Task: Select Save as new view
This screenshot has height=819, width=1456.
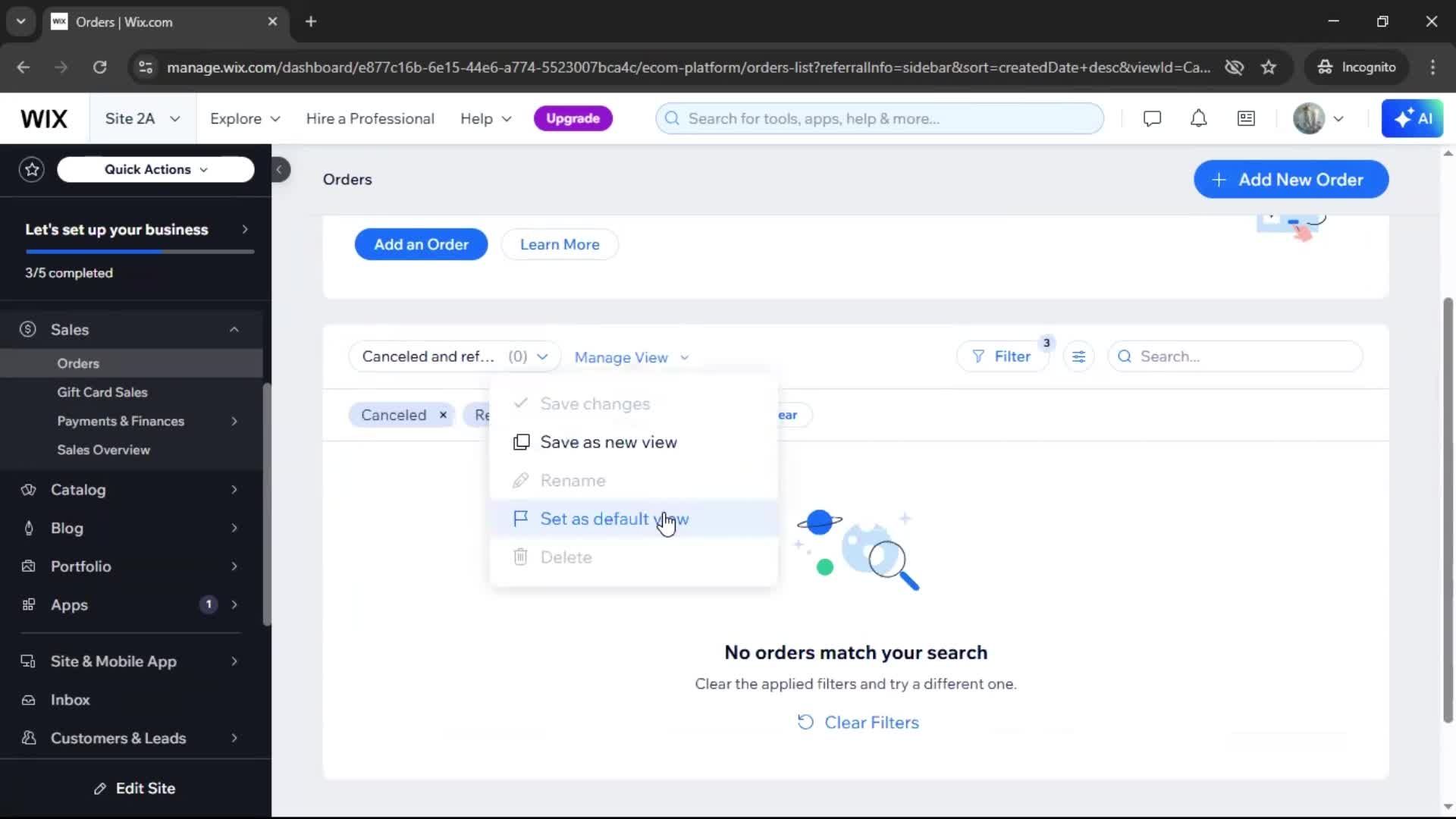Action: pos(634,442)
